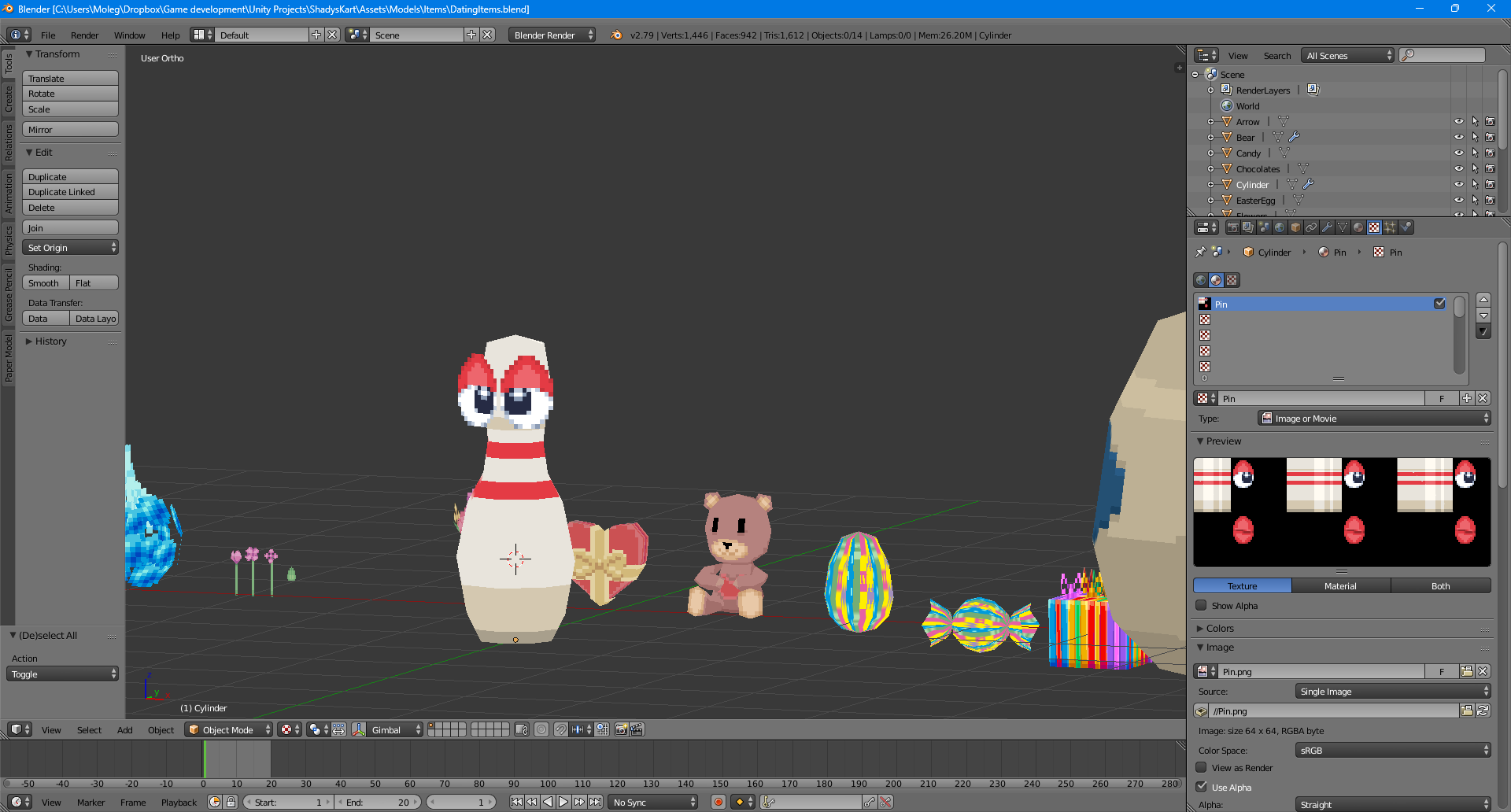Hide the Candy object in outliner
Viewport: 1511px width, 812px height.
(x=1459, y=153)
